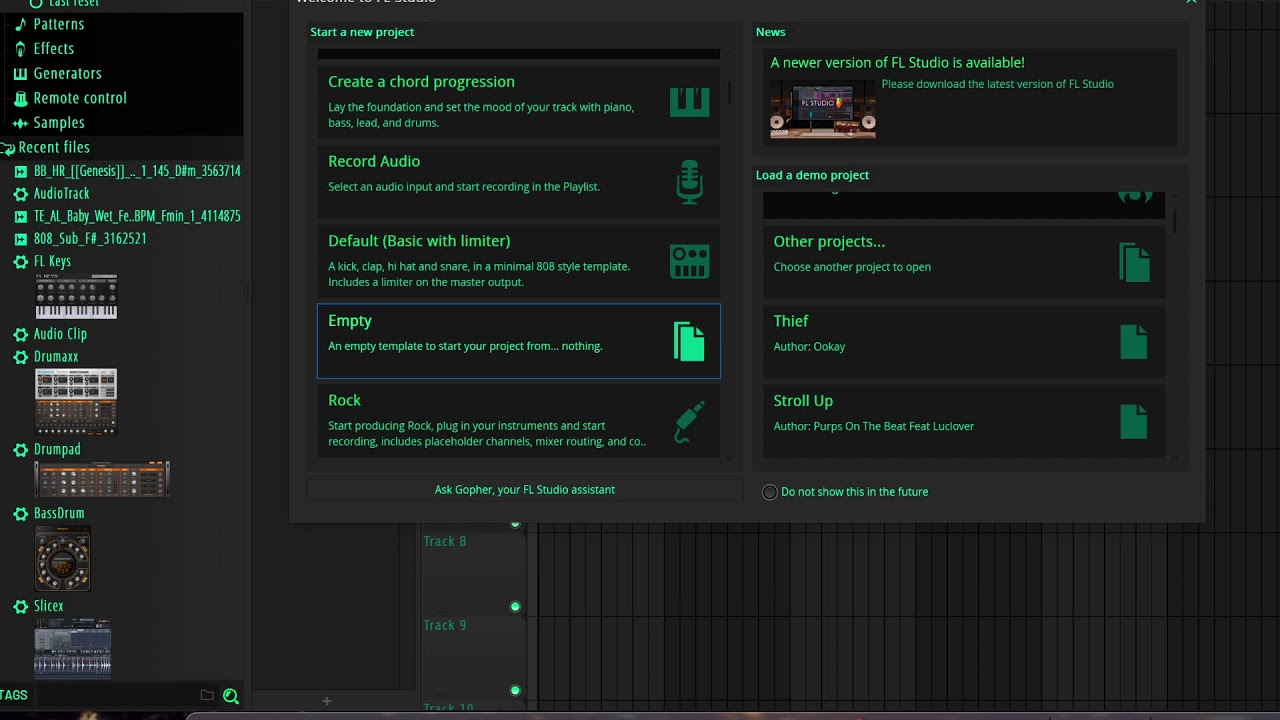Click the plus button below channel rack
This screenshot has width=1280, height=720.
click(326, 701)
